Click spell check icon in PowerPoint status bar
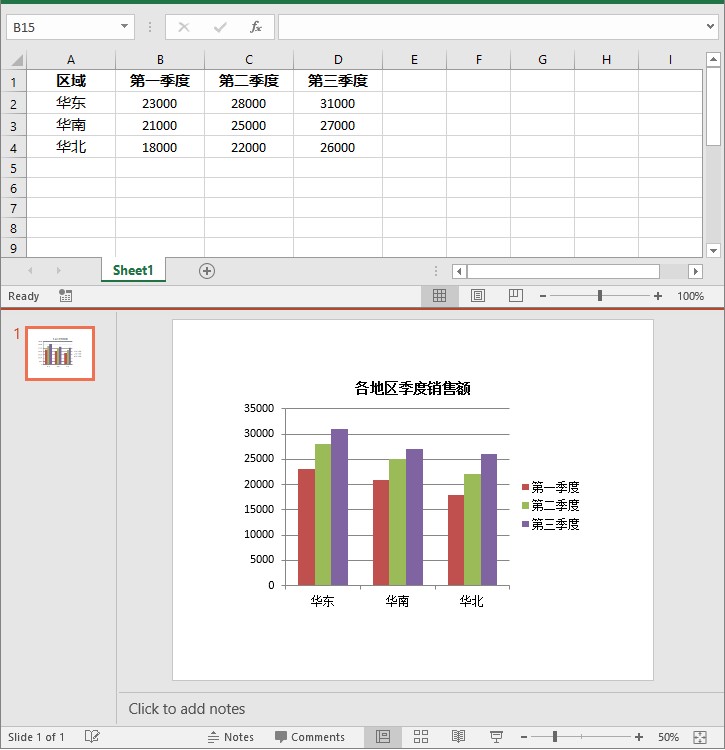 tap(92, 736)
